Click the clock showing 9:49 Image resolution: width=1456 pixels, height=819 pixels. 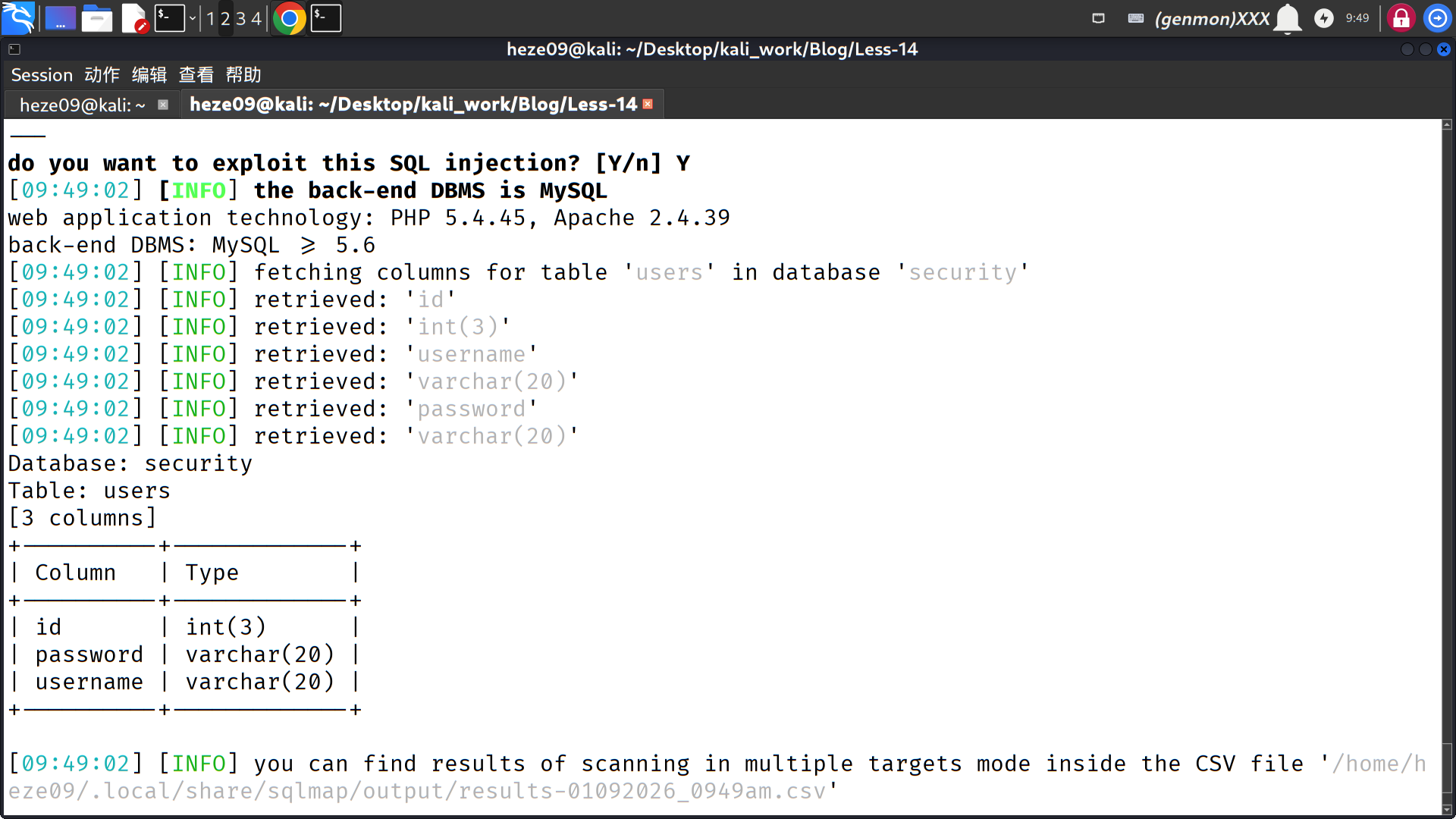tap(1357, 18)
